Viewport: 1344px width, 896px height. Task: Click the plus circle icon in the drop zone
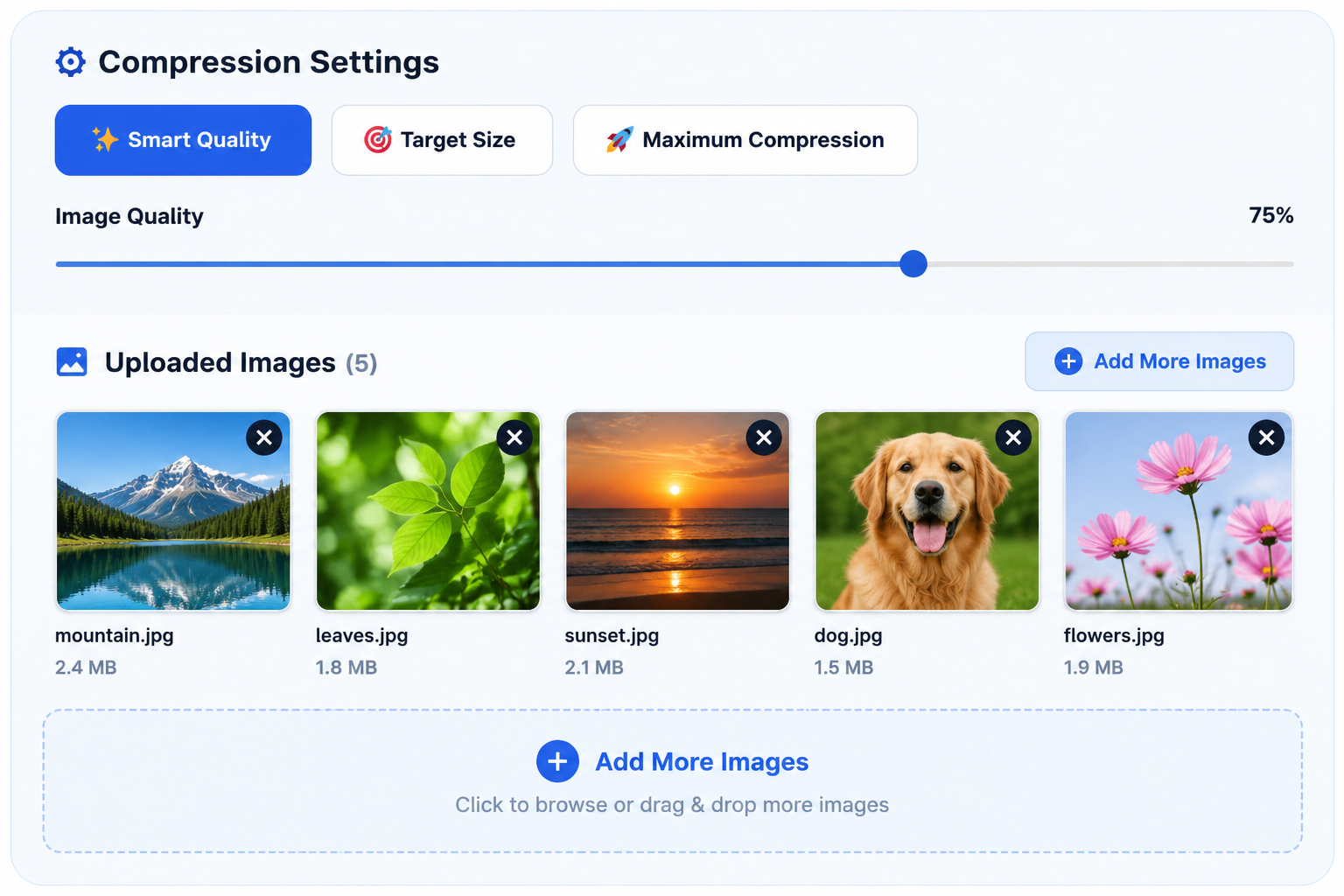[x=557, y=761]
